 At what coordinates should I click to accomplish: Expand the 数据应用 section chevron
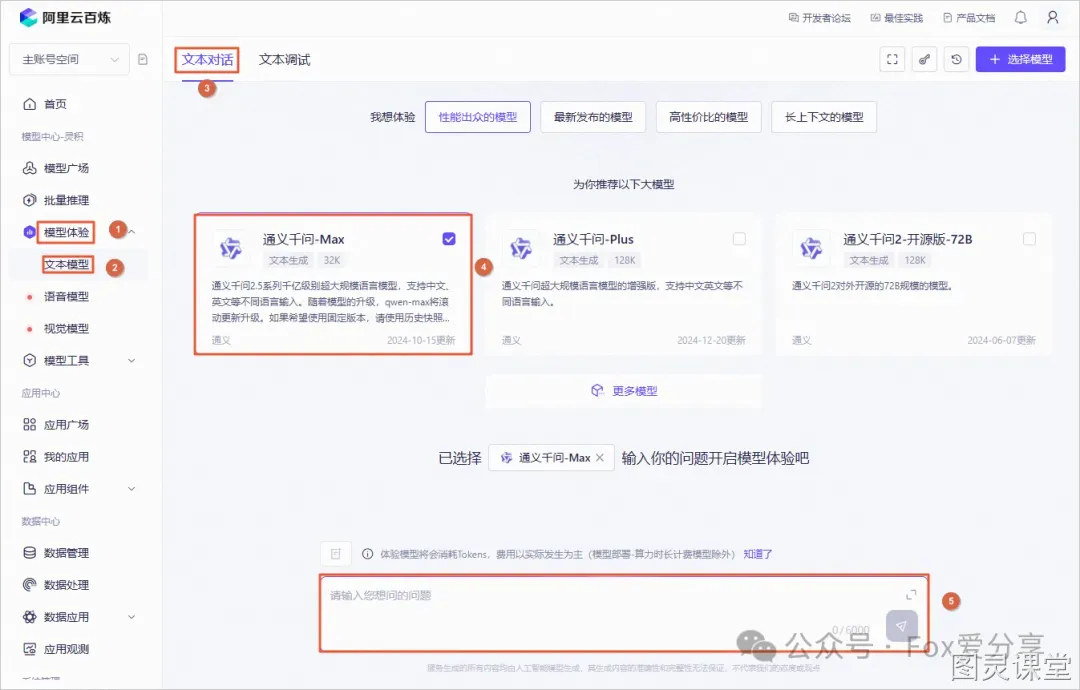(132, 617)
